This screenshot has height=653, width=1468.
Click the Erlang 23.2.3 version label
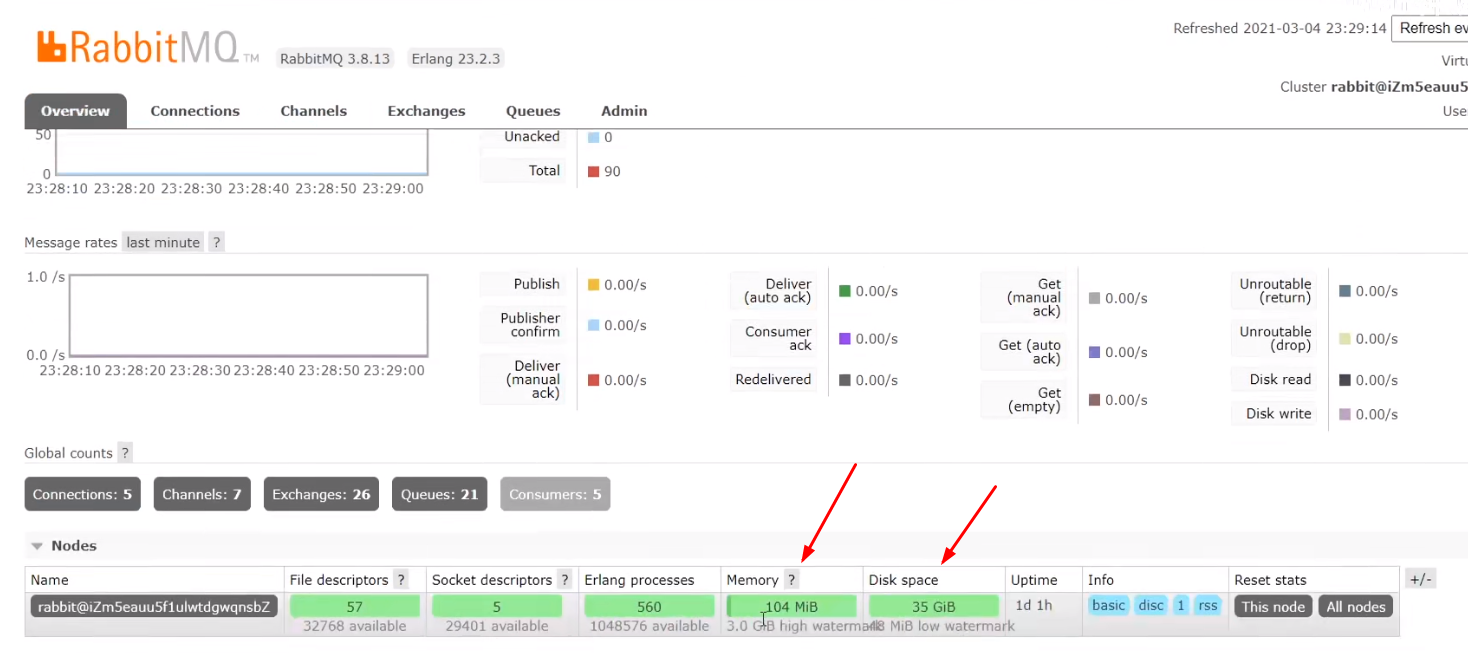(455, 58)
